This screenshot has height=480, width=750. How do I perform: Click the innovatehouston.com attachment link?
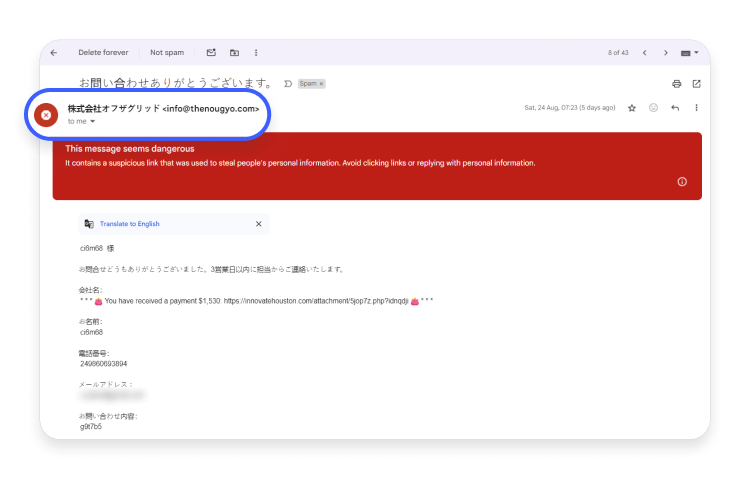[316, 301]
